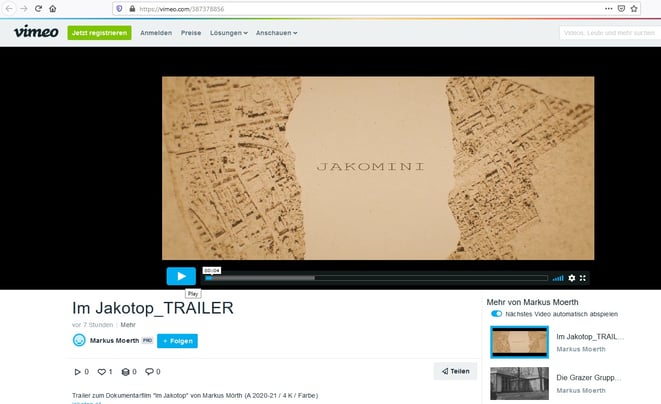The height and width of the screenshot is (404, 661).
Task: Open Die Grazer Grupp... video thumbnail
Action: click(x=519, y=383)
